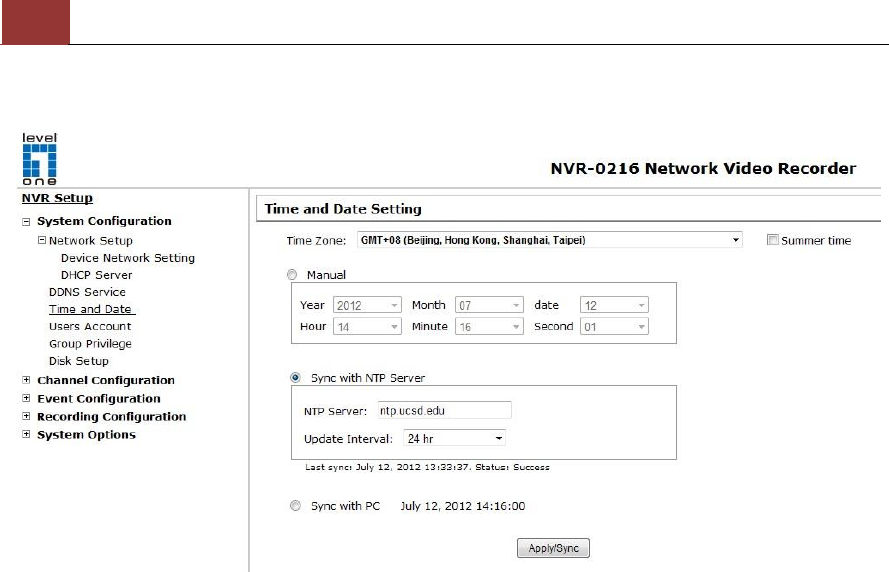This screenshot has height=572, width=889.
Task: Expand Recording Configuration section
Action: click(x=26, y=416)
